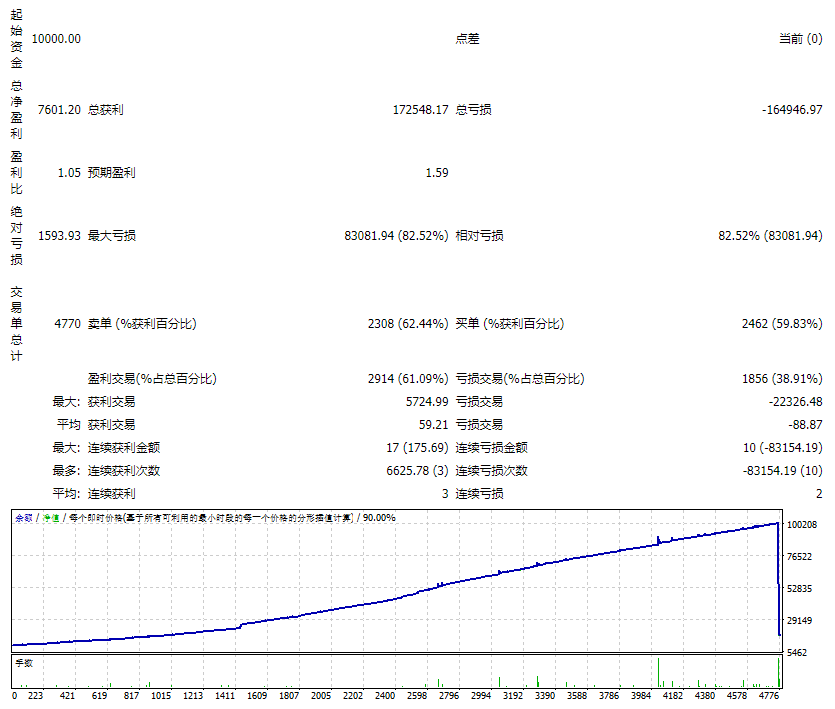Click the 当前 (0) spread value
Image resolution: width=835 pixels, height=709 pixels.
(x=800, y=39)
